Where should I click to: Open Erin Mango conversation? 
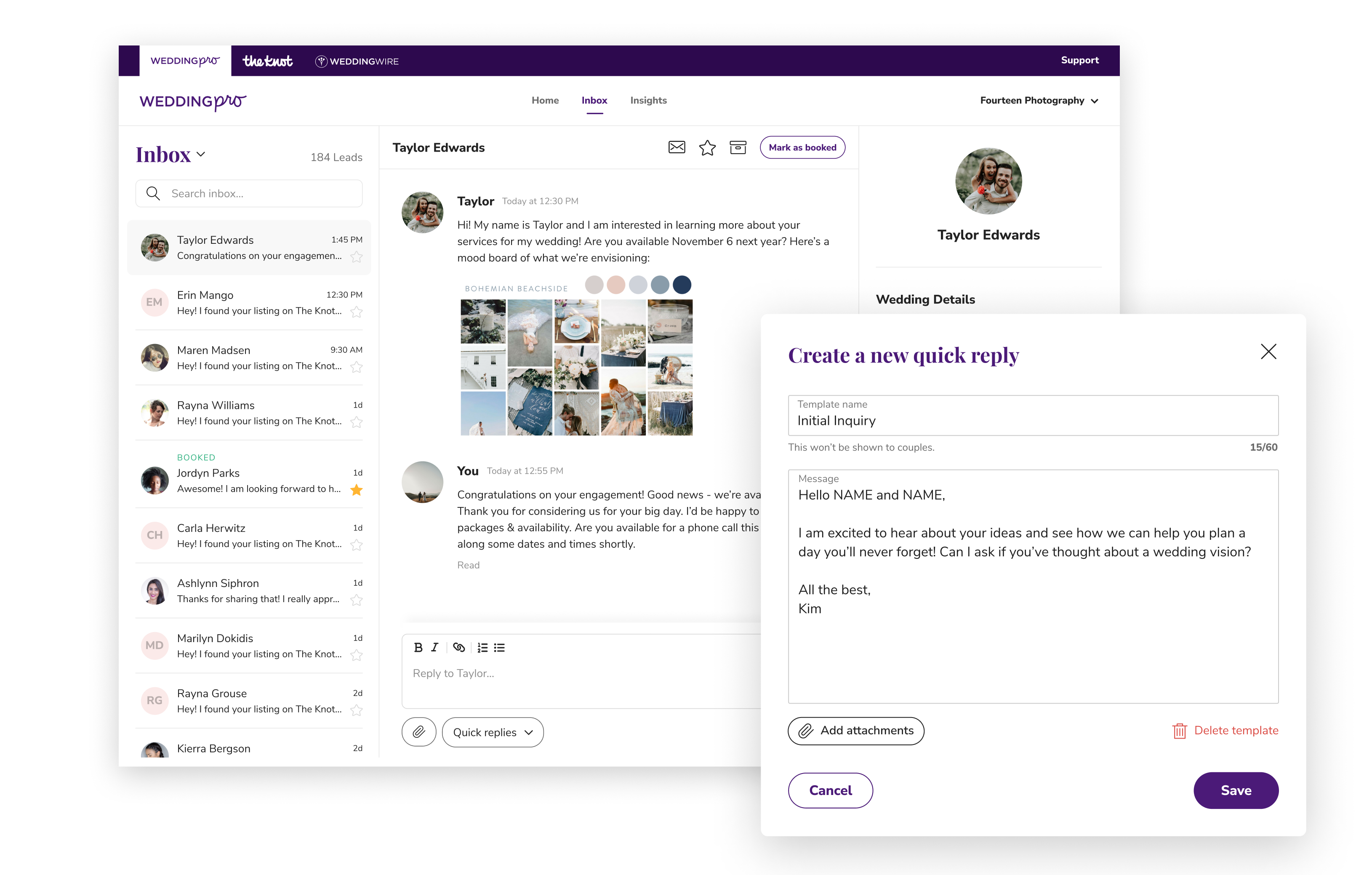pyautogui.click(x=249, y=303)
